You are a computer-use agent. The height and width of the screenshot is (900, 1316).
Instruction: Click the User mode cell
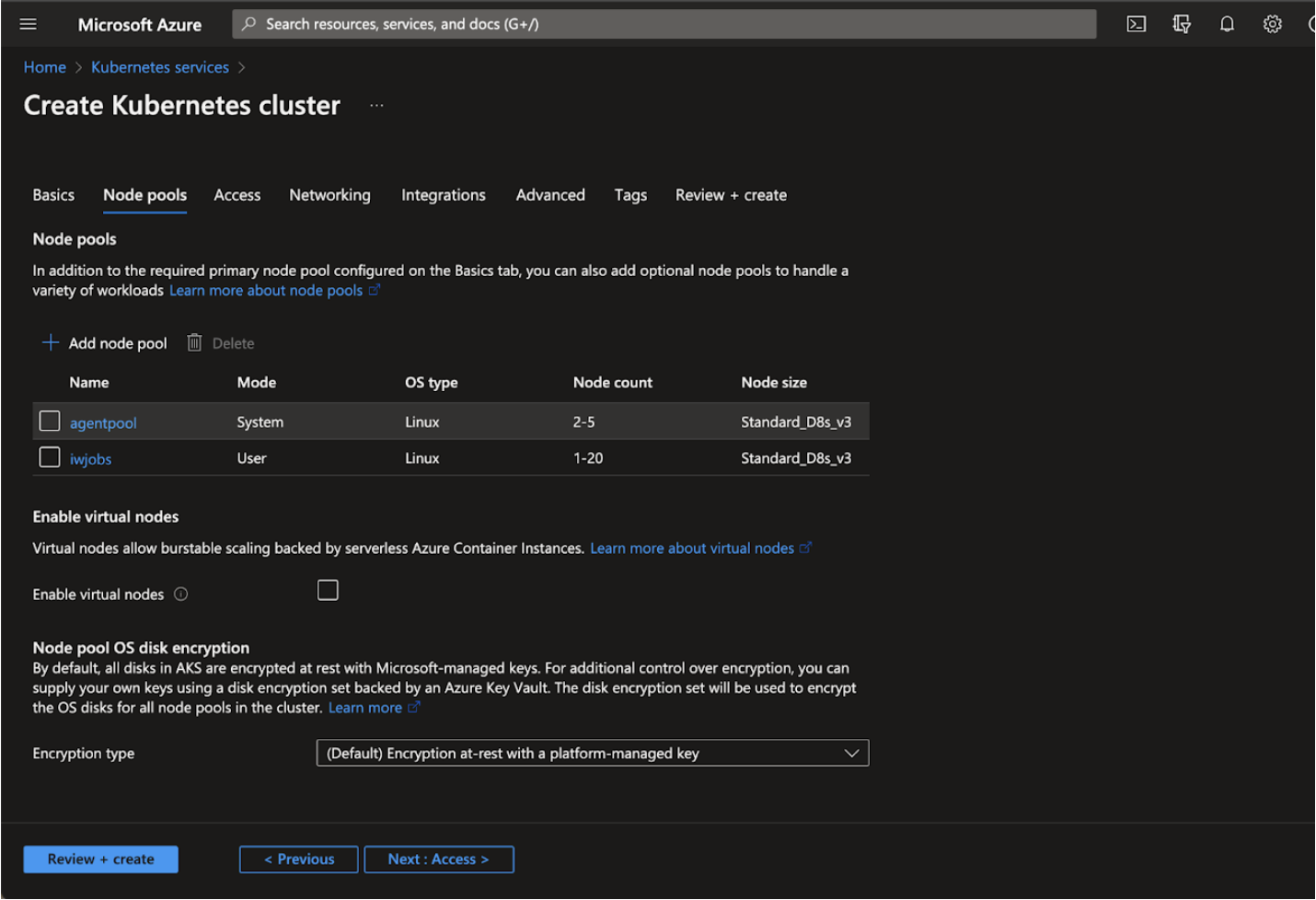tap(251, 458)
